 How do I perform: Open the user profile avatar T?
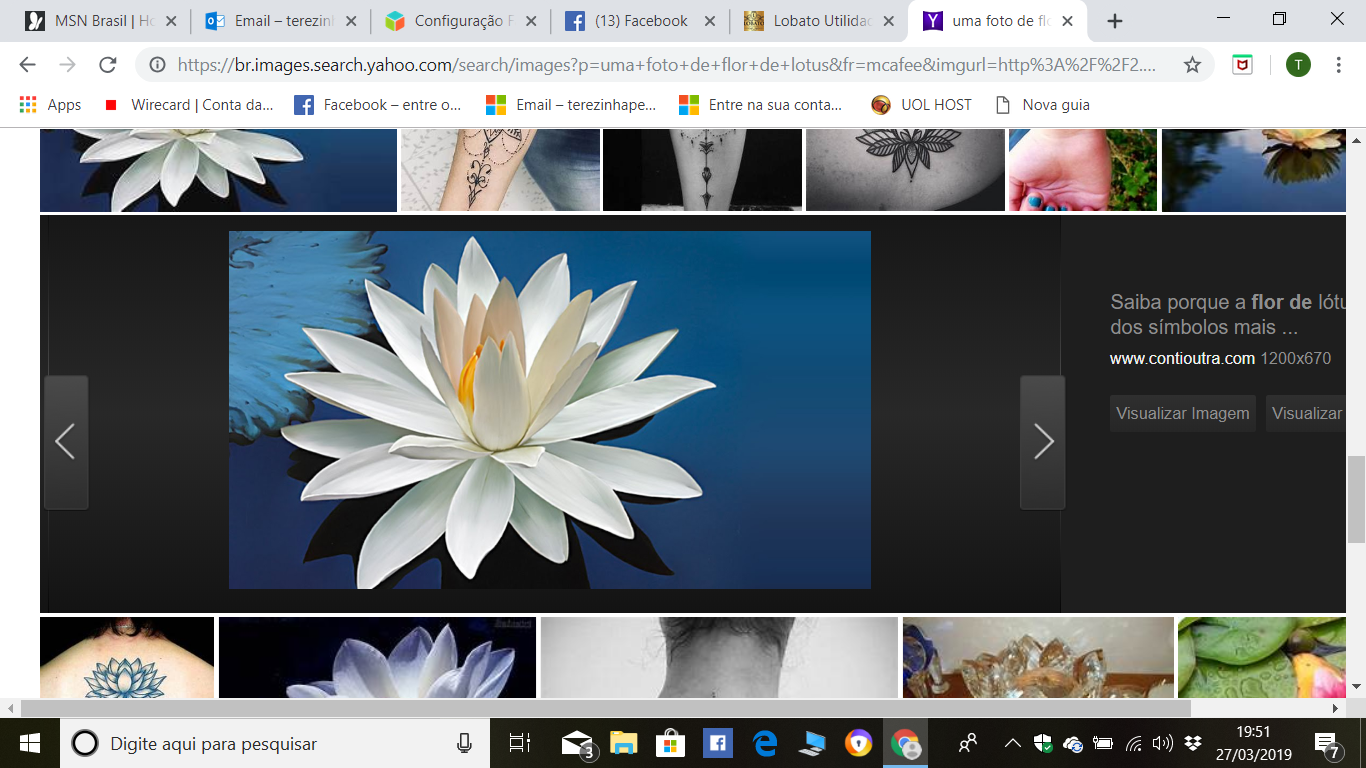(1298, 65)
